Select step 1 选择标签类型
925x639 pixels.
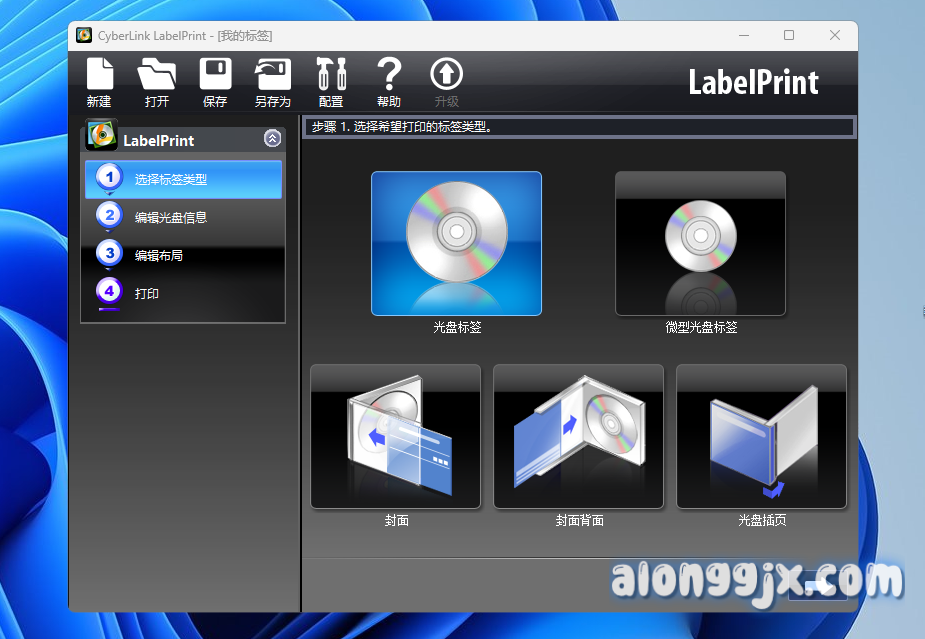point(183,180)
